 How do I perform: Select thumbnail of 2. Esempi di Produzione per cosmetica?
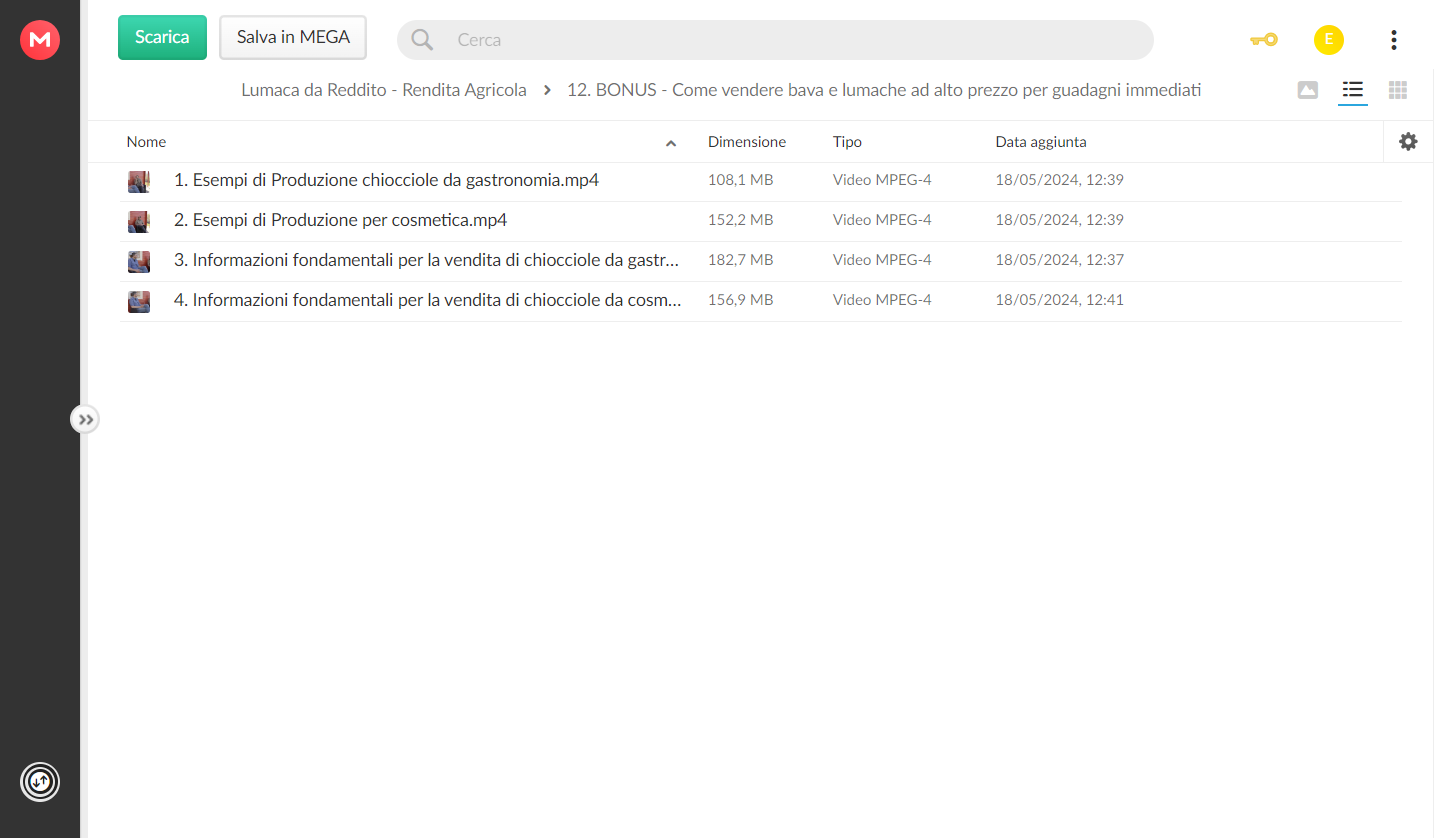point(139,221)
